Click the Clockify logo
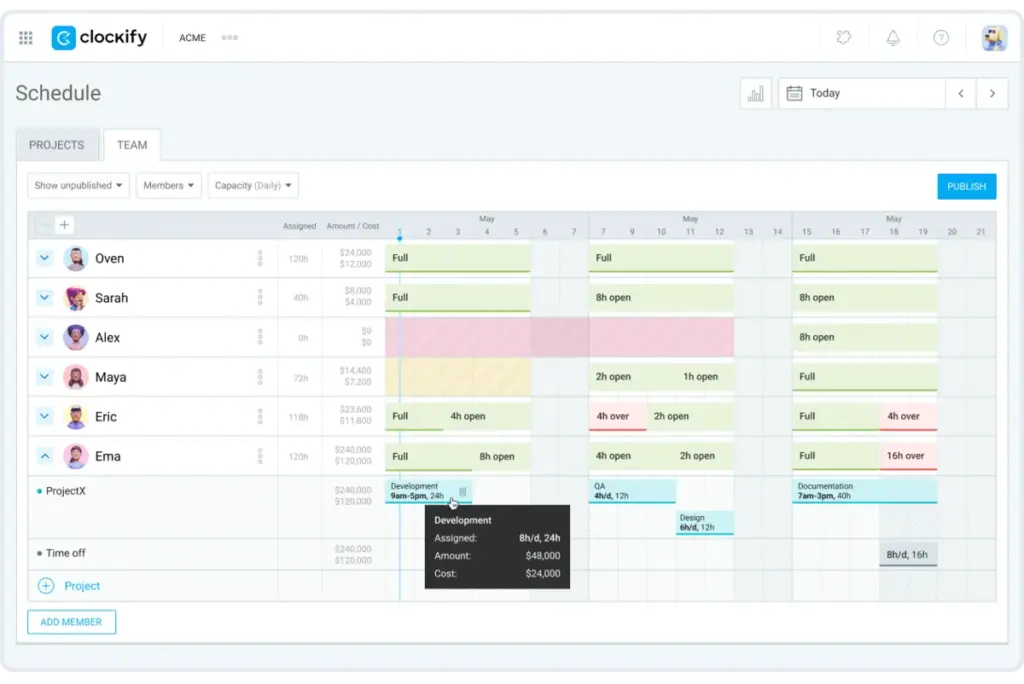The image size is (1024, 684). (x=99, y=37)
